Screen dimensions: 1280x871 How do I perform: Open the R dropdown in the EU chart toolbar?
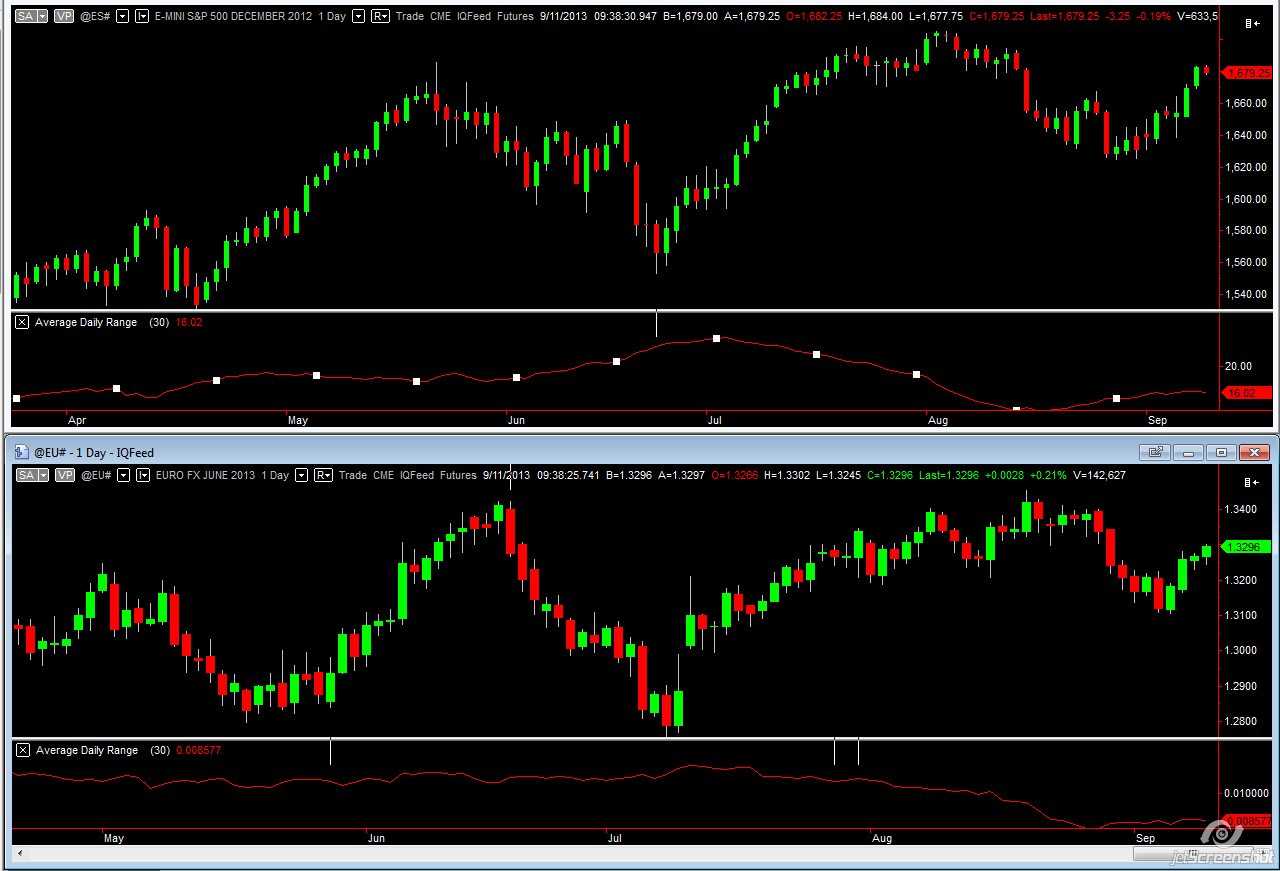(324, 475)
